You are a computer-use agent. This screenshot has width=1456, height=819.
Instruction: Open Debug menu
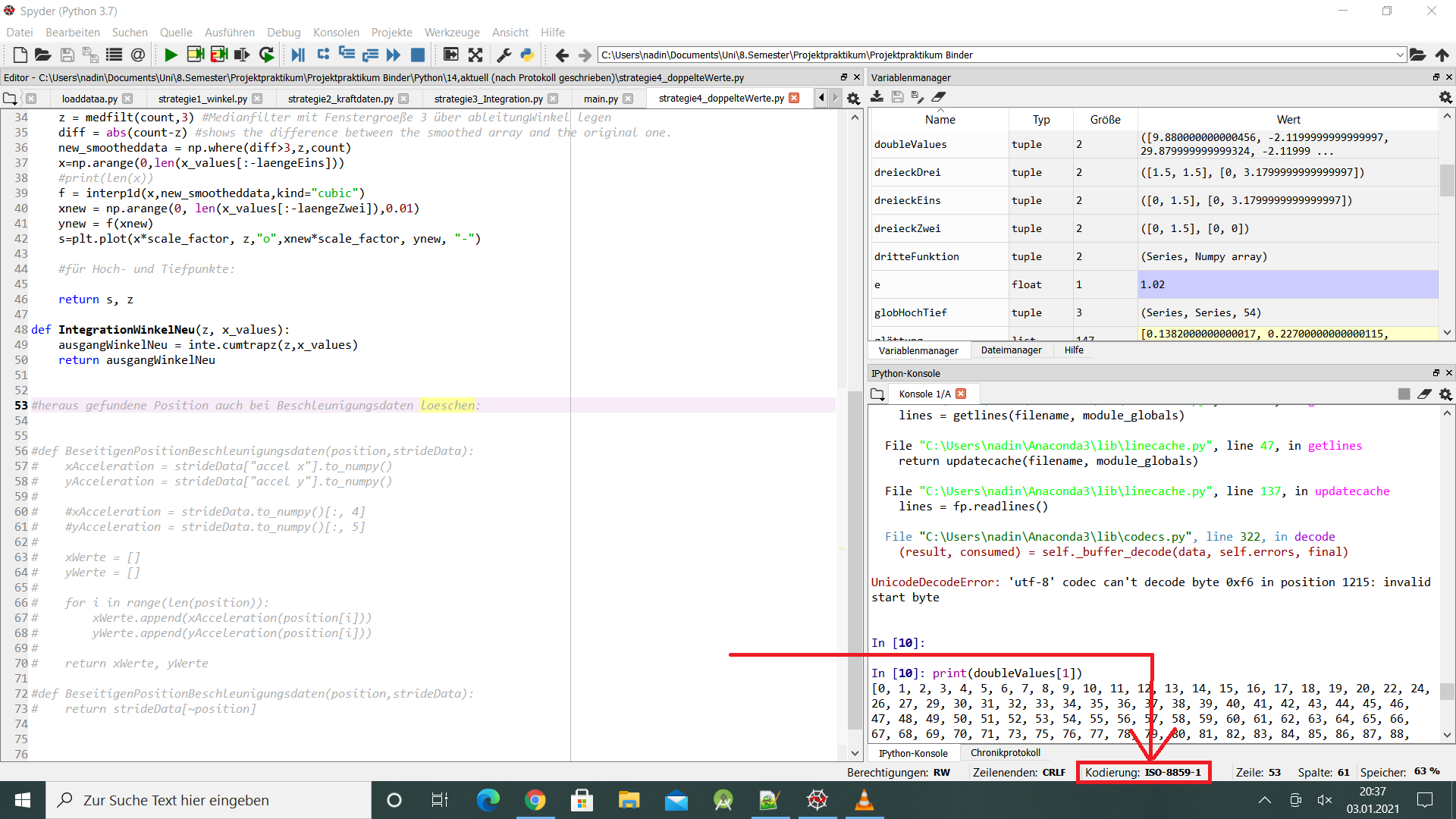284,33
